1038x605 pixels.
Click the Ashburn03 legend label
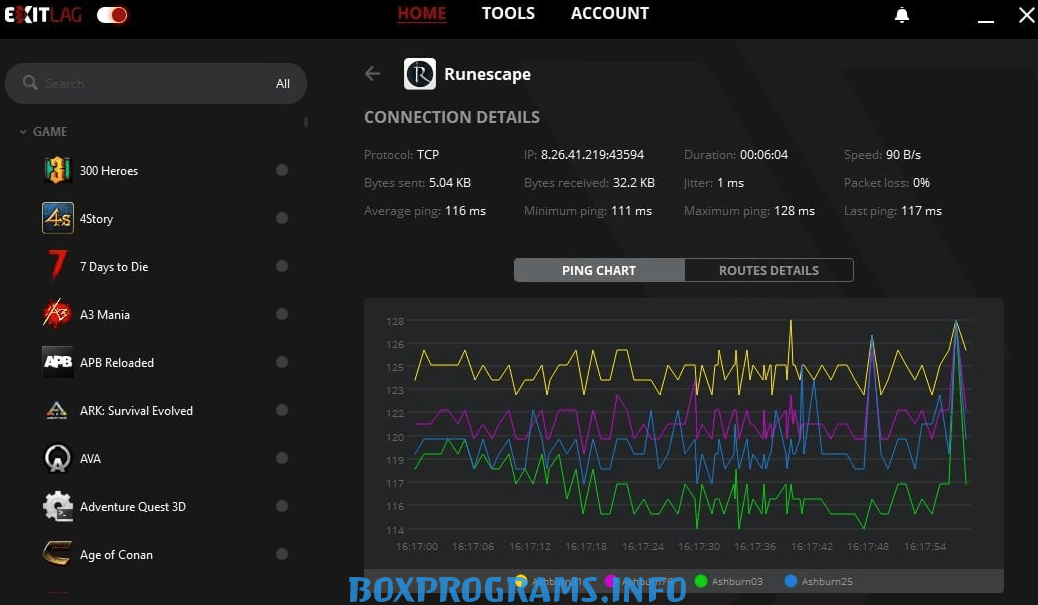[737, 581]
